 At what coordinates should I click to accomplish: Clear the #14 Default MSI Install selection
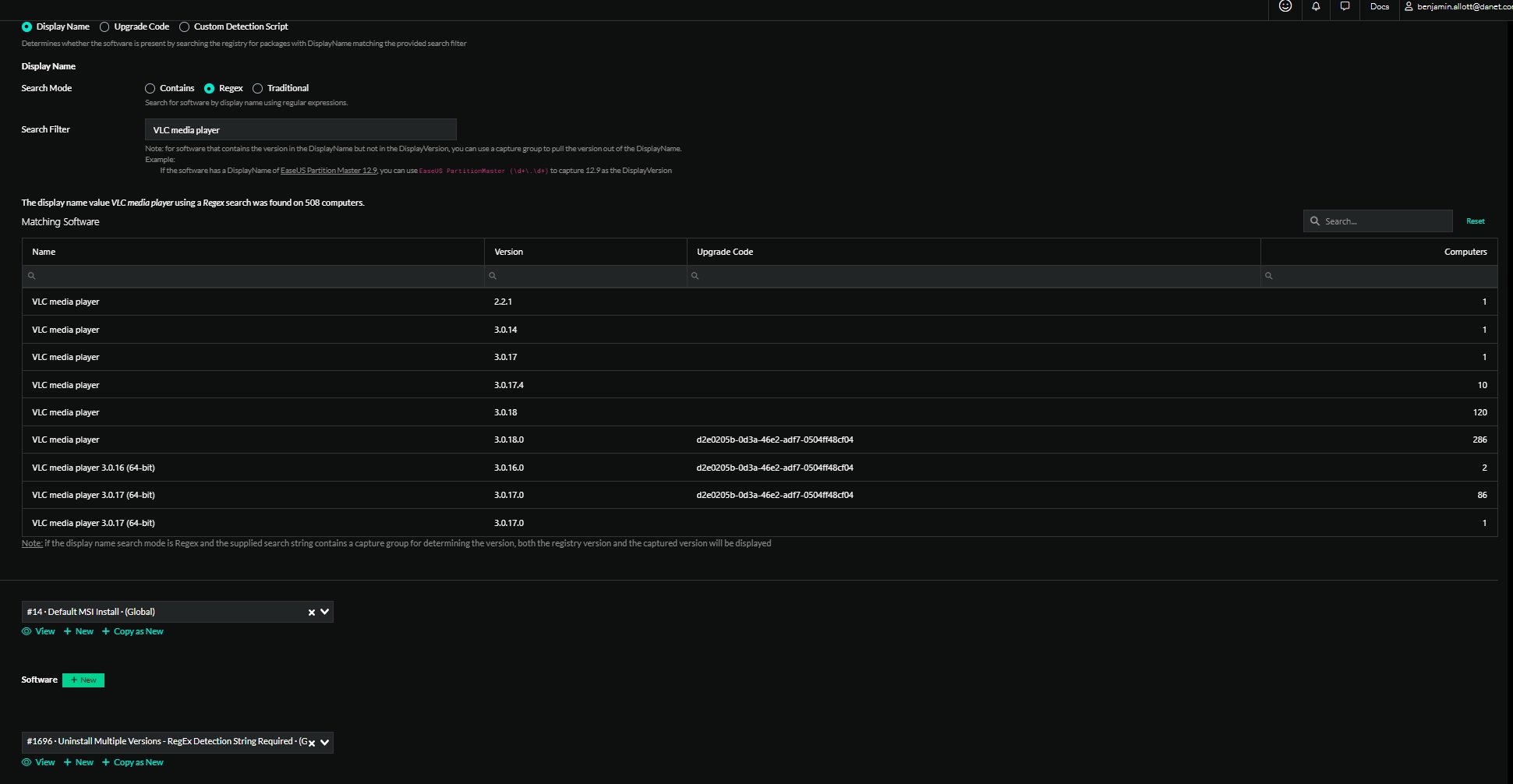[x=312, y=613]
